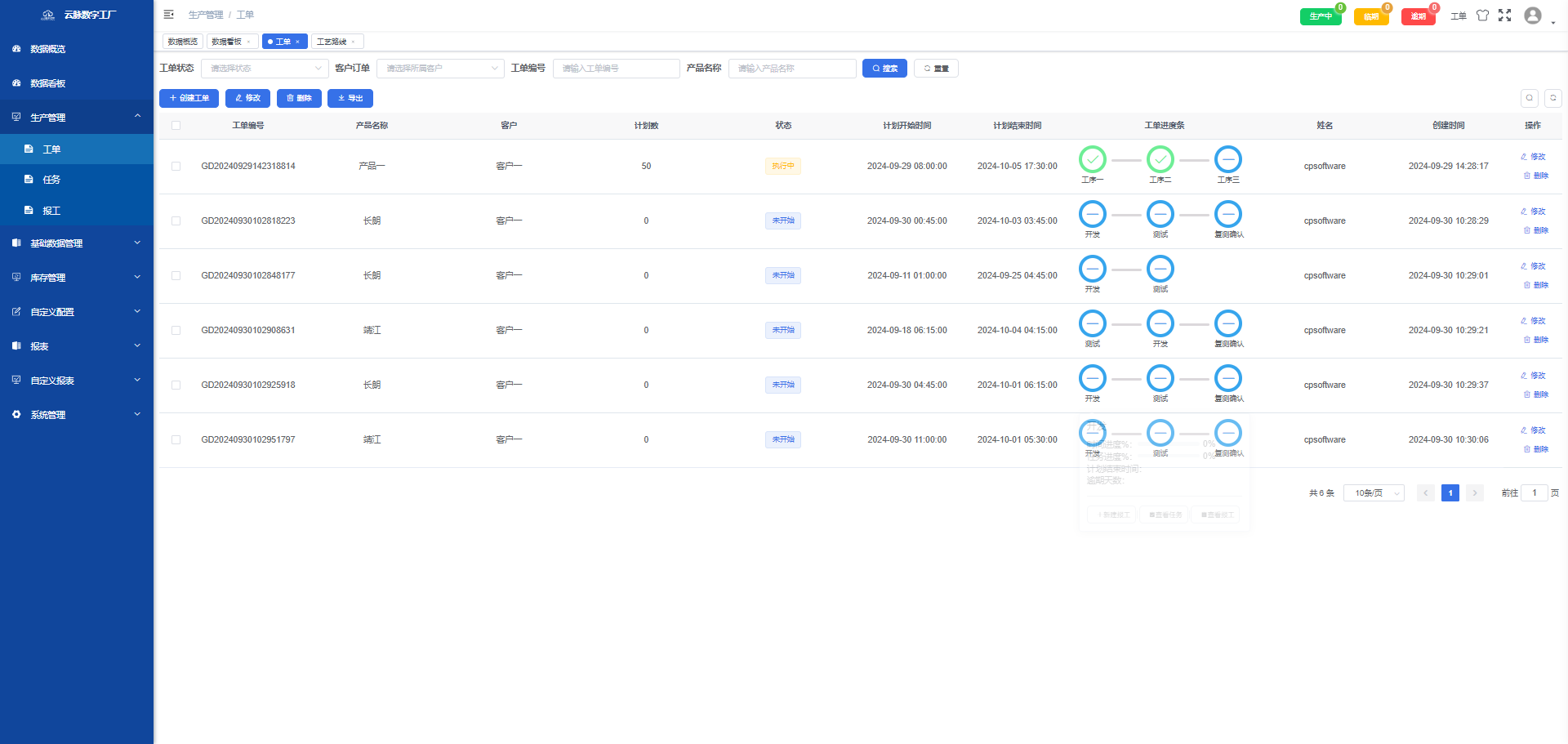
Task: Click the blue 搜索 search button
Action: click(884, 69)
